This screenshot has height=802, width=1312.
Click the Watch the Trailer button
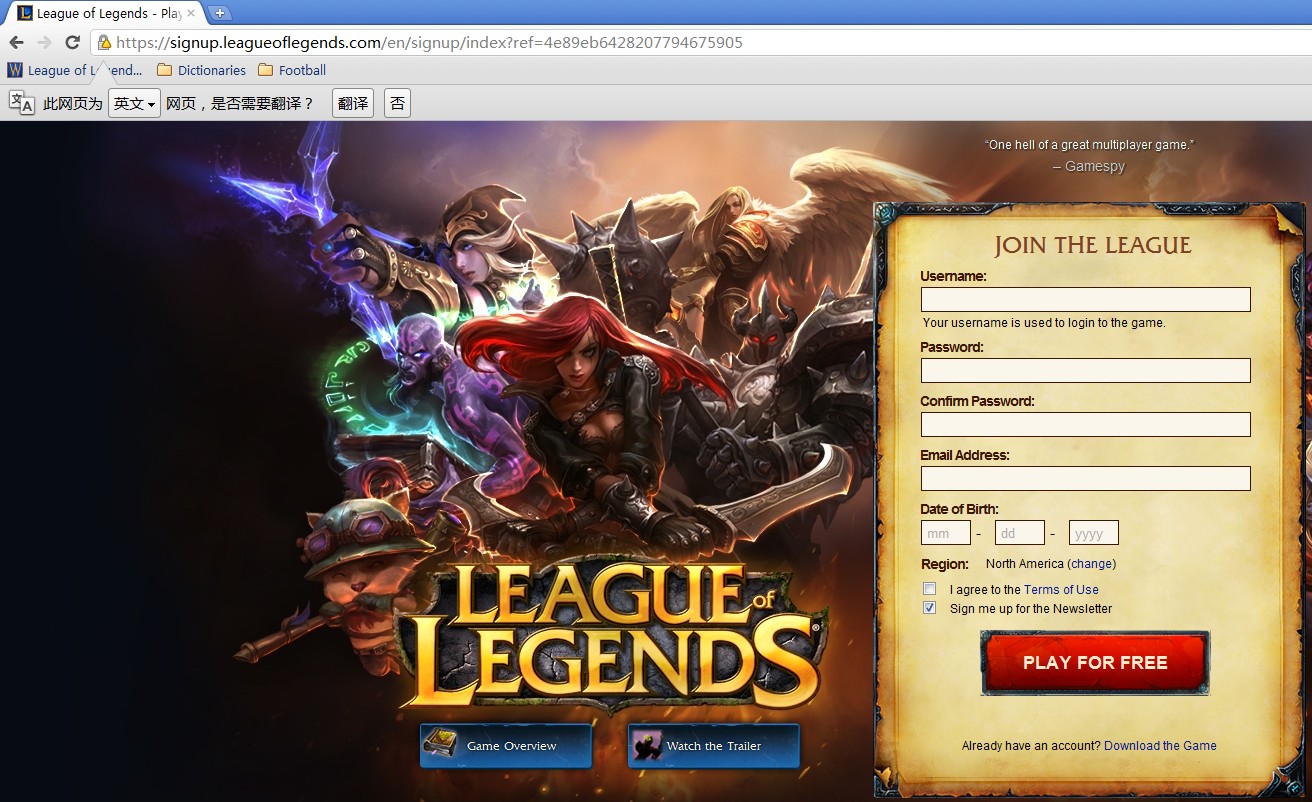714,746
